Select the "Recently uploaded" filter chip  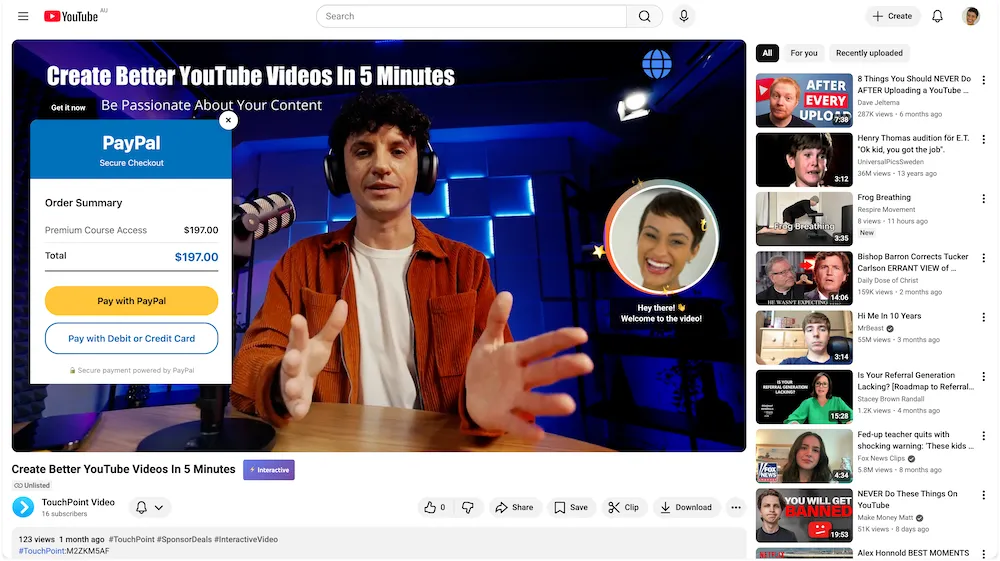click(869, 53)
